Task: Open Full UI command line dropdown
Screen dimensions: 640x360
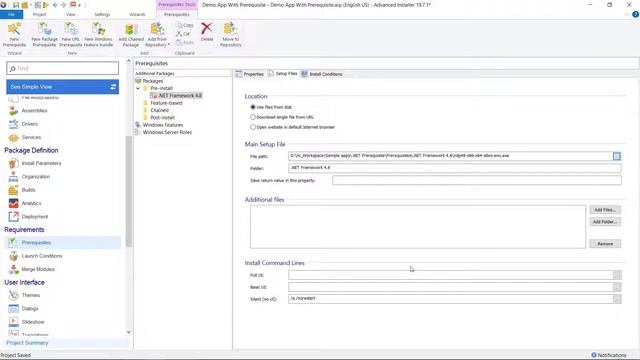Action: pyautogui.click(x=617, y=275)
